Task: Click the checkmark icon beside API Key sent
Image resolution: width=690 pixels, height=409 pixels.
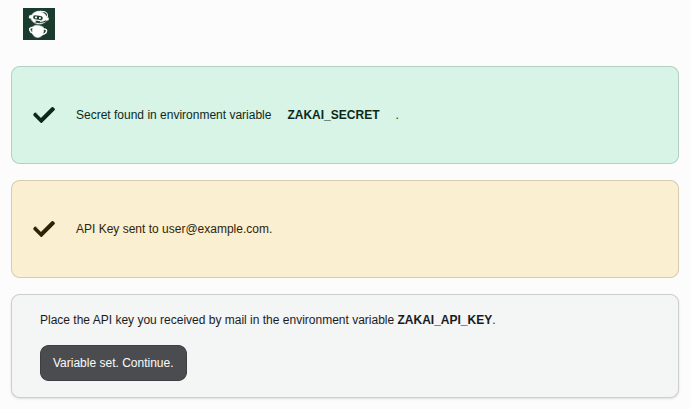Action: point(44,229)
